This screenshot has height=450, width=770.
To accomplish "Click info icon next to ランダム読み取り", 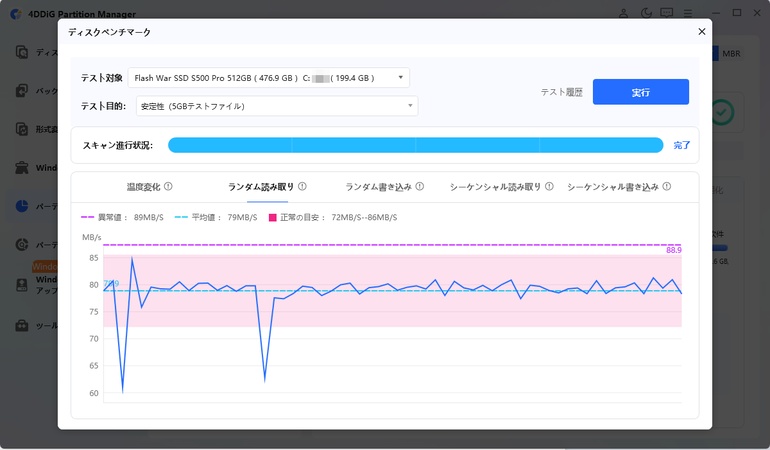I will (x=302, y=186).
